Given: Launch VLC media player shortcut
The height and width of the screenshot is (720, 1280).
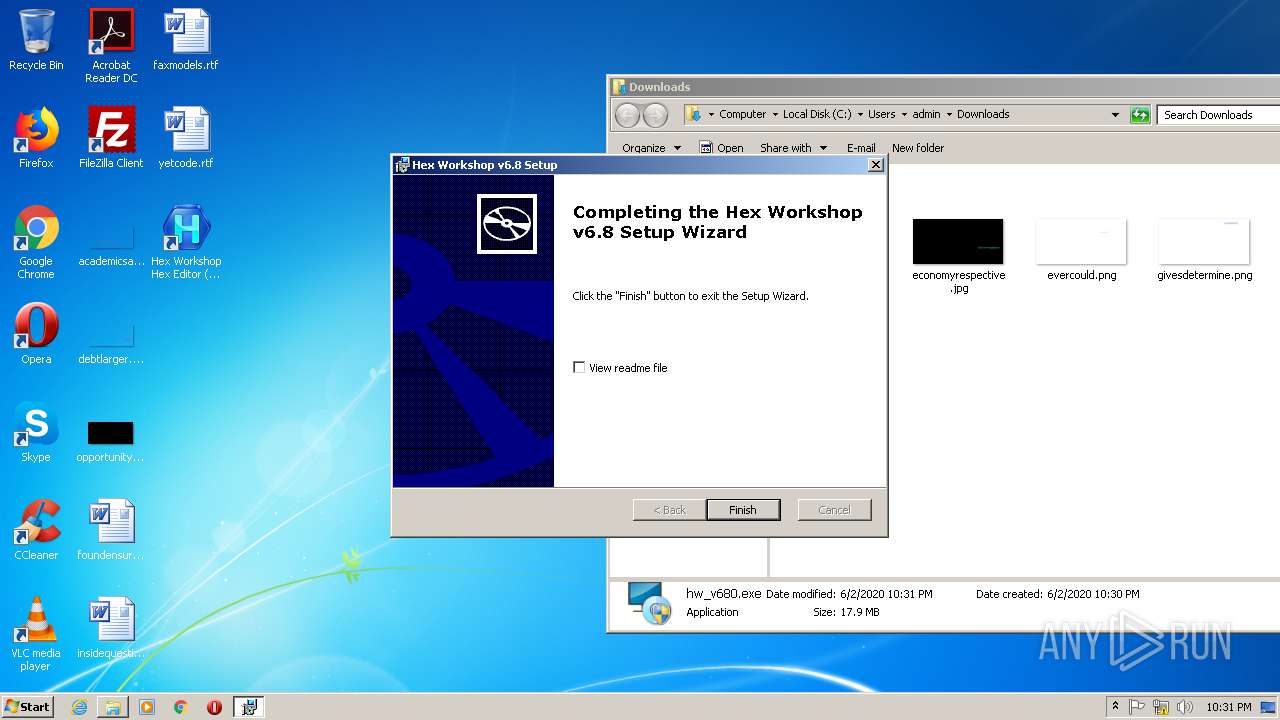Looking at the screenshot, I should click(x=36, y=634).
